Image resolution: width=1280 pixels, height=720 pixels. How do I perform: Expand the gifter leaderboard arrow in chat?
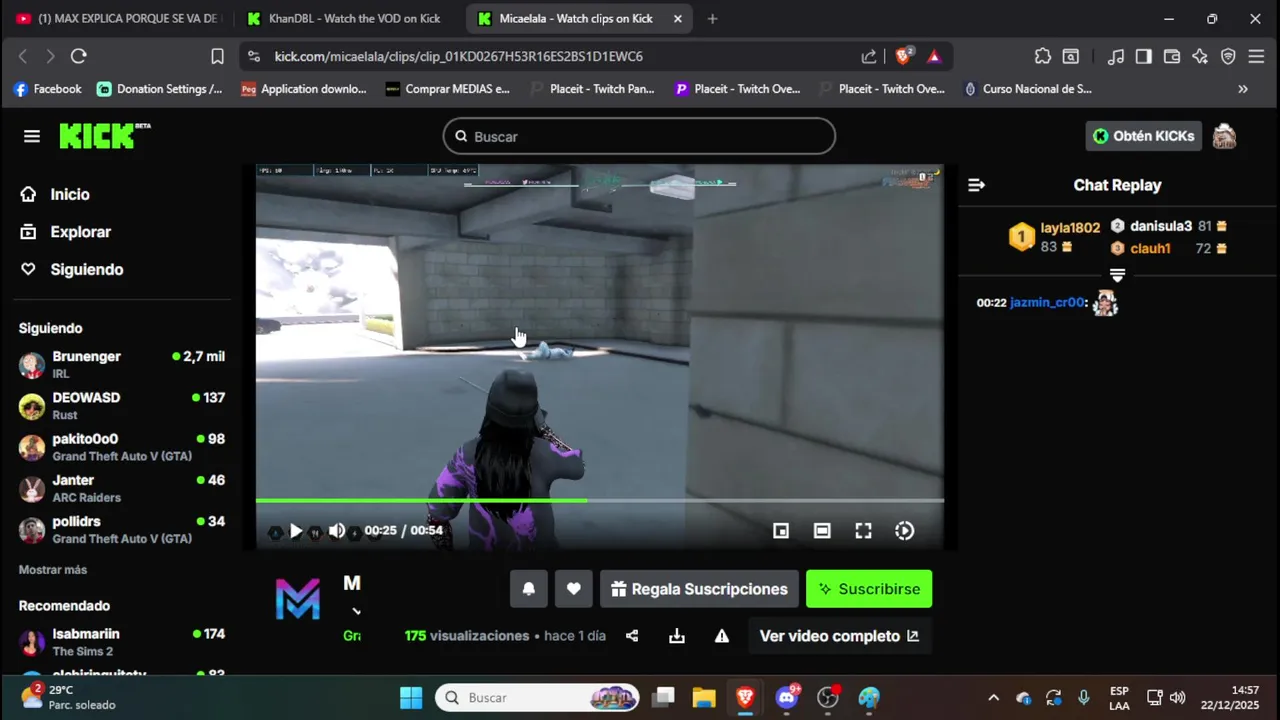coord(1117,275)
